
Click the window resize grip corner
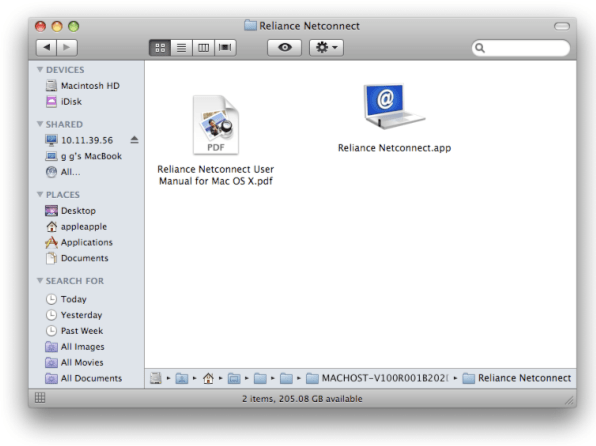569,400
